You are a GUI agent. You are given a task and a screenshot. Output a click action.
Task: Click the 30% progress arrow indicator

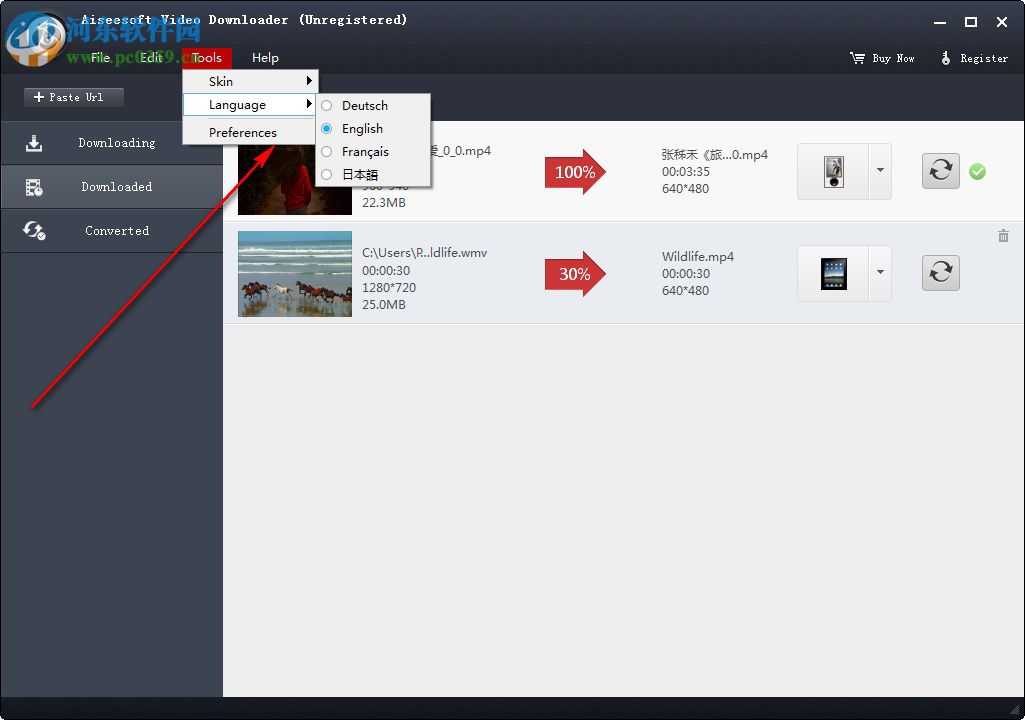point(575,273)
